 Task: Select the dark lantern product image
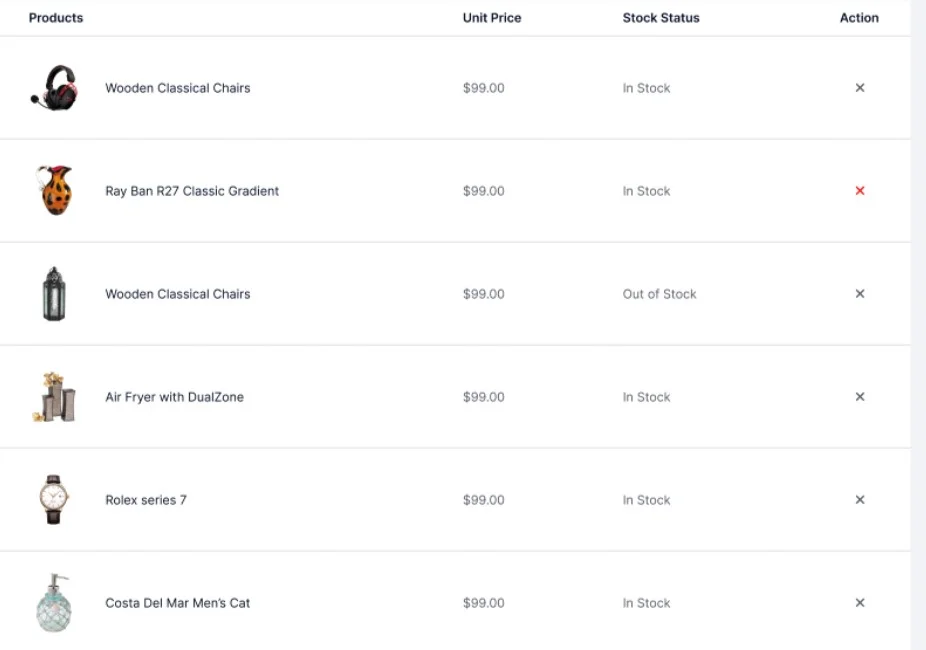click(54, 293)
